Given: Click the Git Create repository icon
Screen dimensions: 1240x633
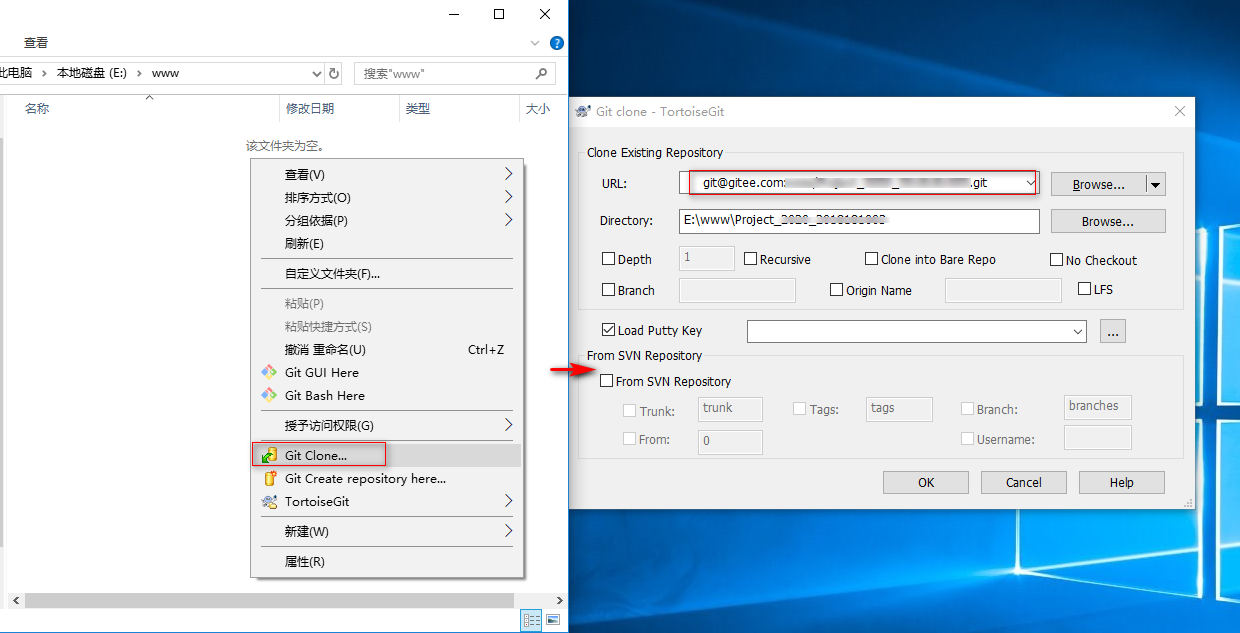Looking at the screenshot, I should pos(269,478).
